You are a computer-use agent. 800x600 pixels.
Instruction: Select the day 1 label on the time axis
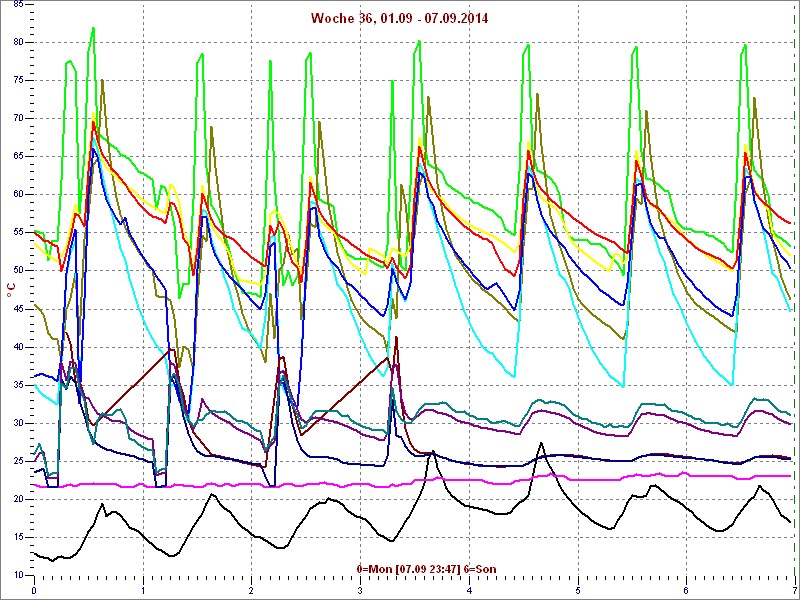tap(143, 591)
